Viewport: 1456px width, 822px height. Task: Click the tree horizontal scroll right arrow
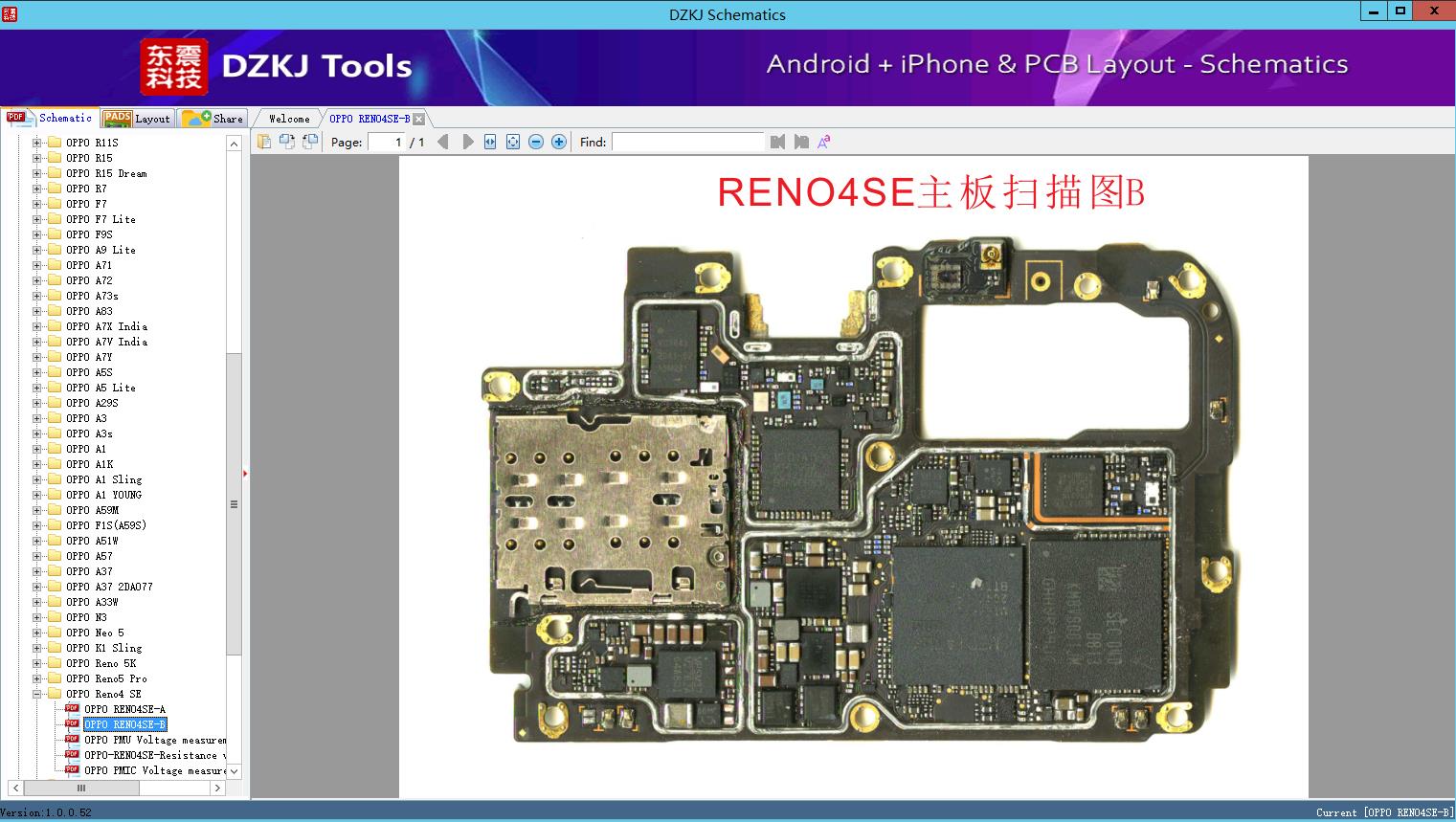pyautogui.click(x=218, y=788)
